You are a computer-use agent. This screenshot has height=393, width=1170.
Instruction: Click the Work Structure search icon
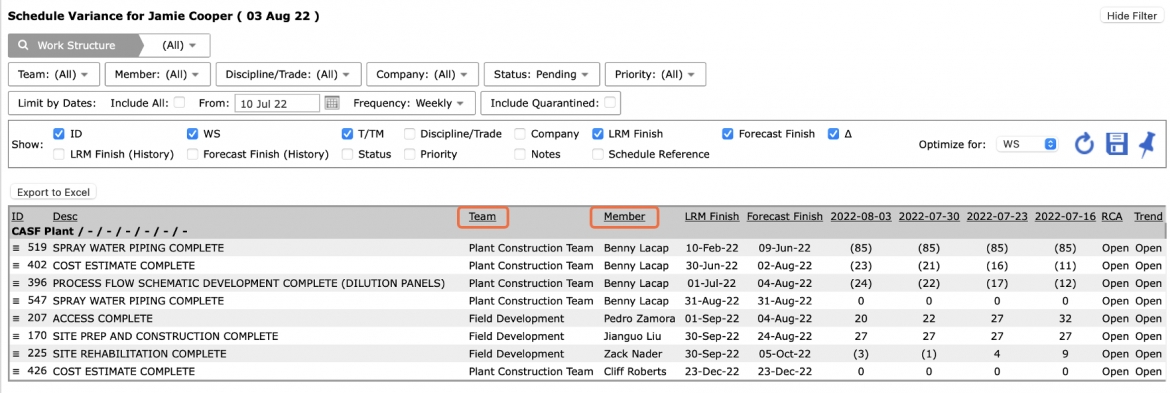point(23,45)
